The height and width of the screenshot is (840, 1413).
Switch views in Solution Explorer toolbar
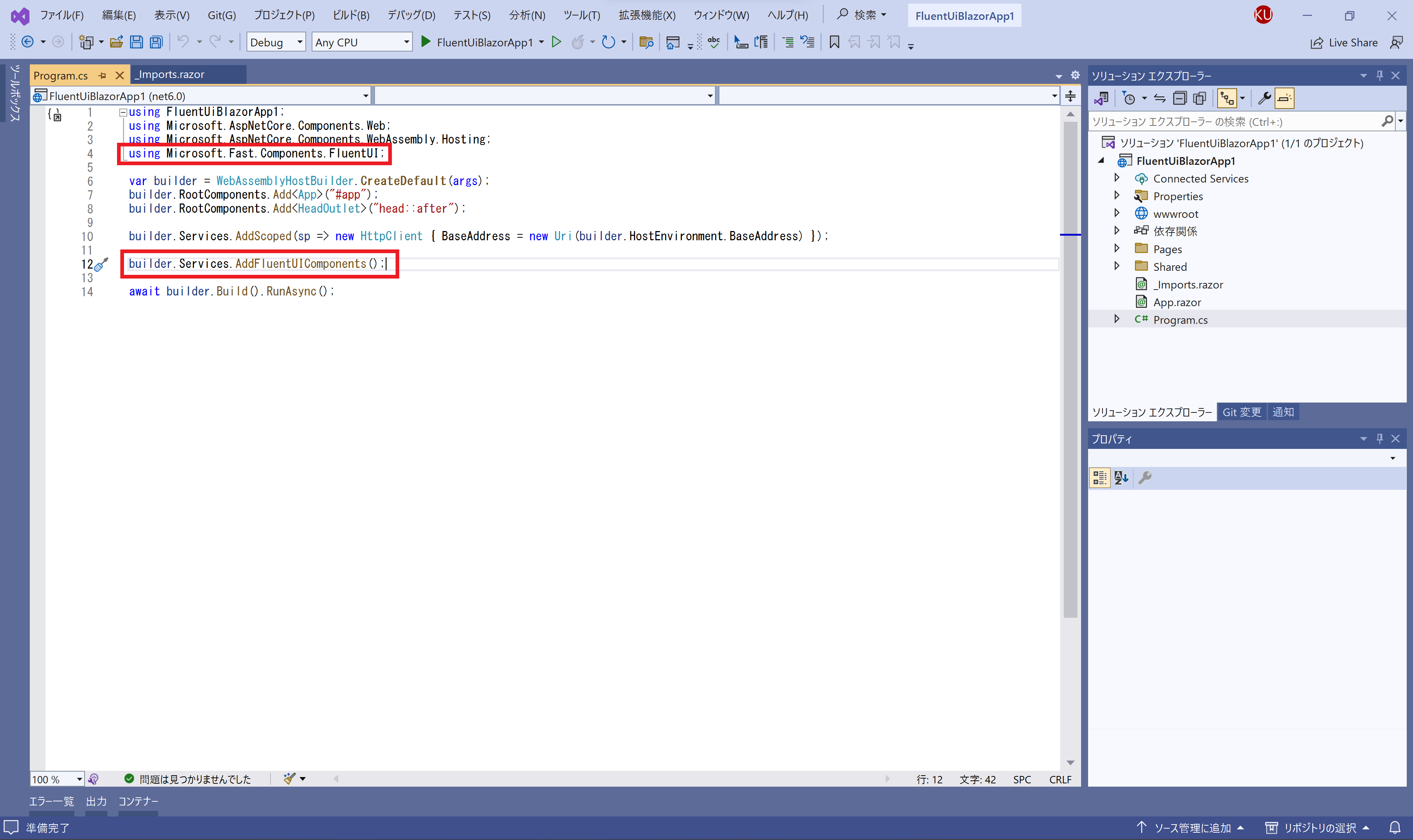coord(1102,99)
